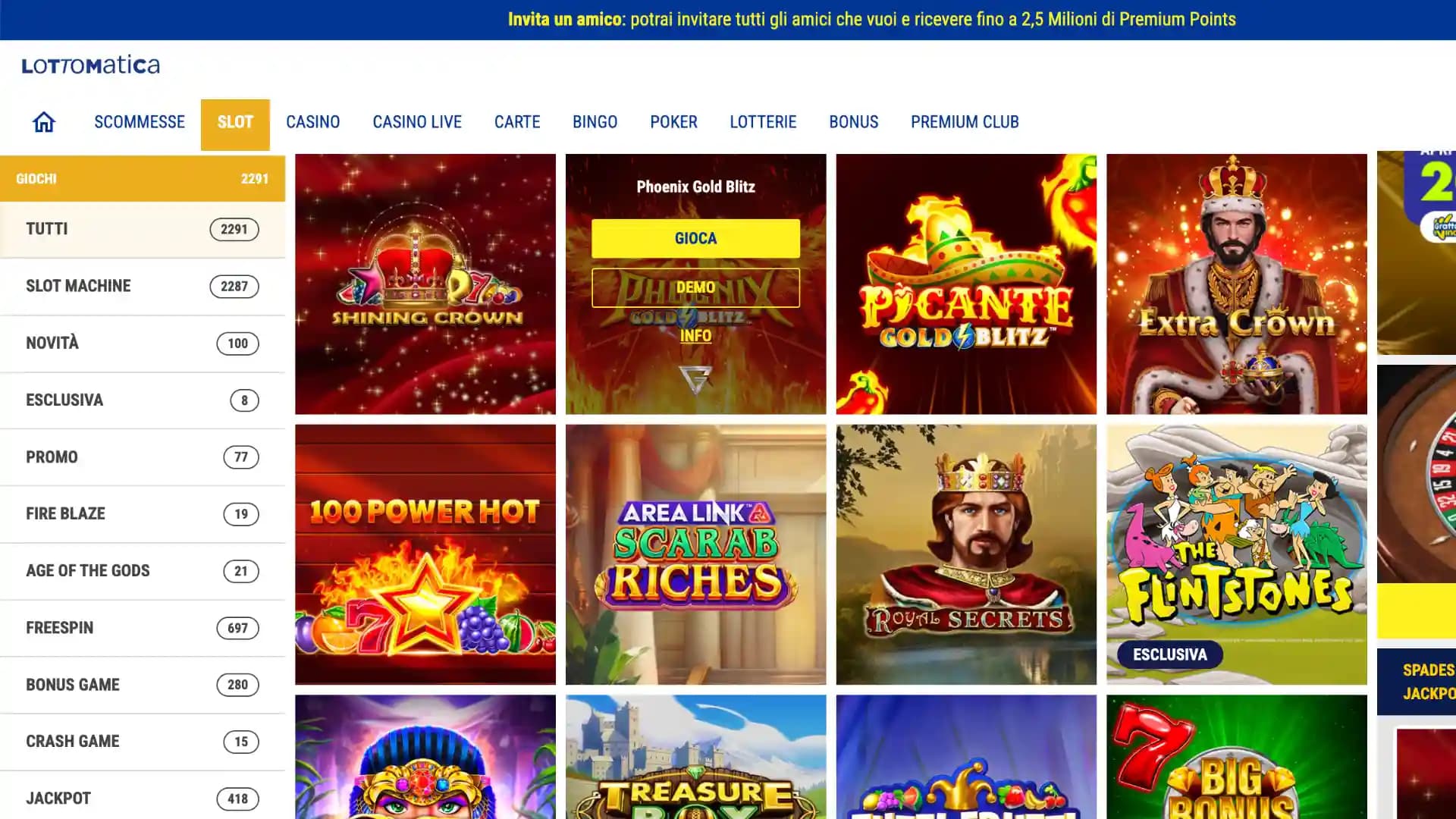The image size is (1456, 819).
Task: Launch the Picante Gold Blitz game
Action: coord(966,284)
